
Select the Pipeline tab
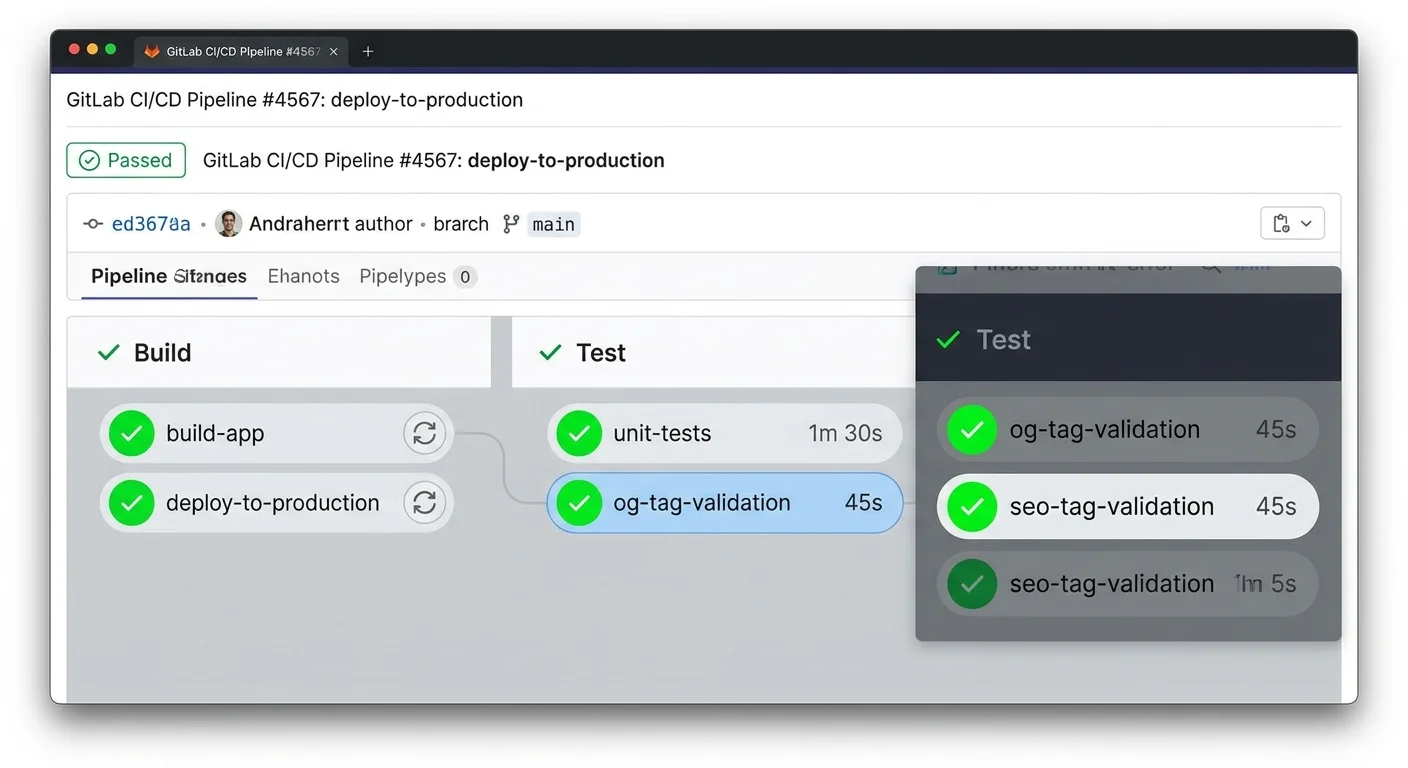tap(169, 276)
